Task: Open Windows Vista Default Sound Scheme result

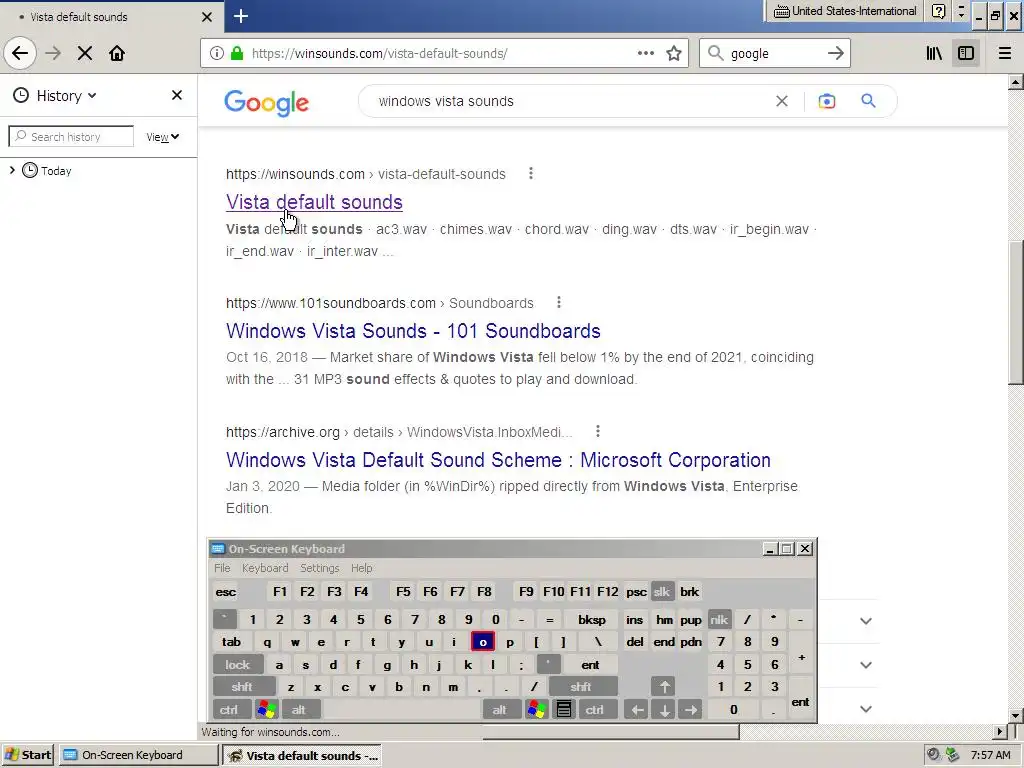Action: 498,460
